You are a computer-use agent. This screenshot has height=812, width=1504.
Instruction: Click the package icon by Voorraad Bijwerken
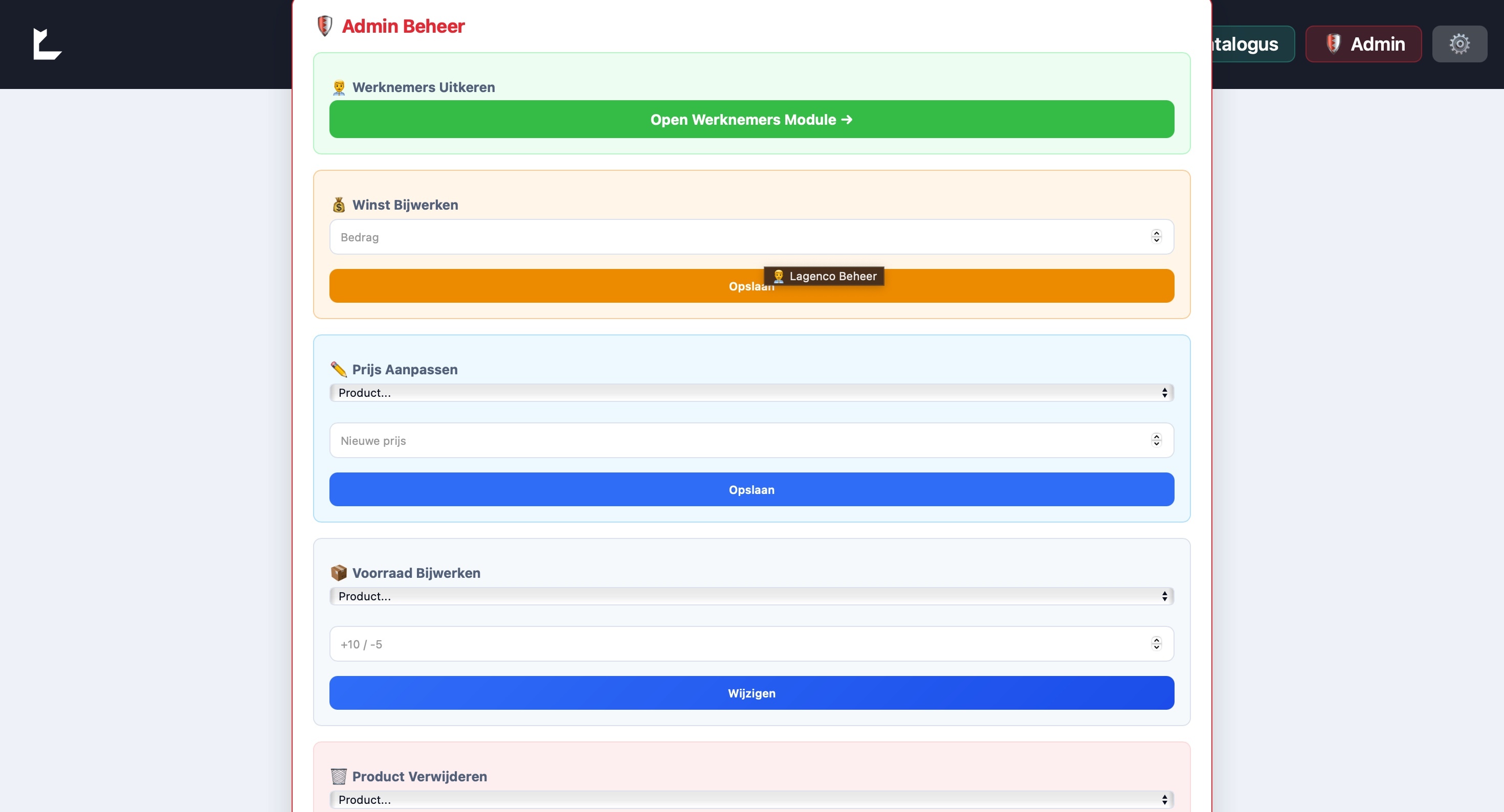(339, 573)
